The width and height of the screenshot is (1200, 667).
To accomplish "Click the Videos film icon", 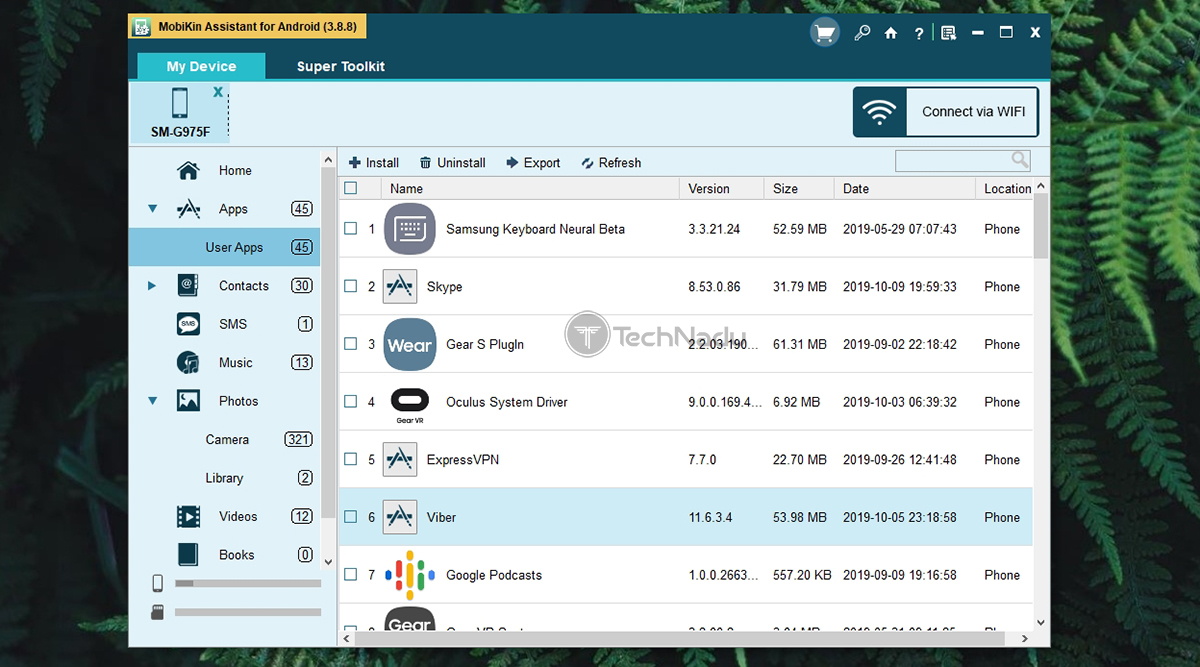I will (x=188, y=517).
